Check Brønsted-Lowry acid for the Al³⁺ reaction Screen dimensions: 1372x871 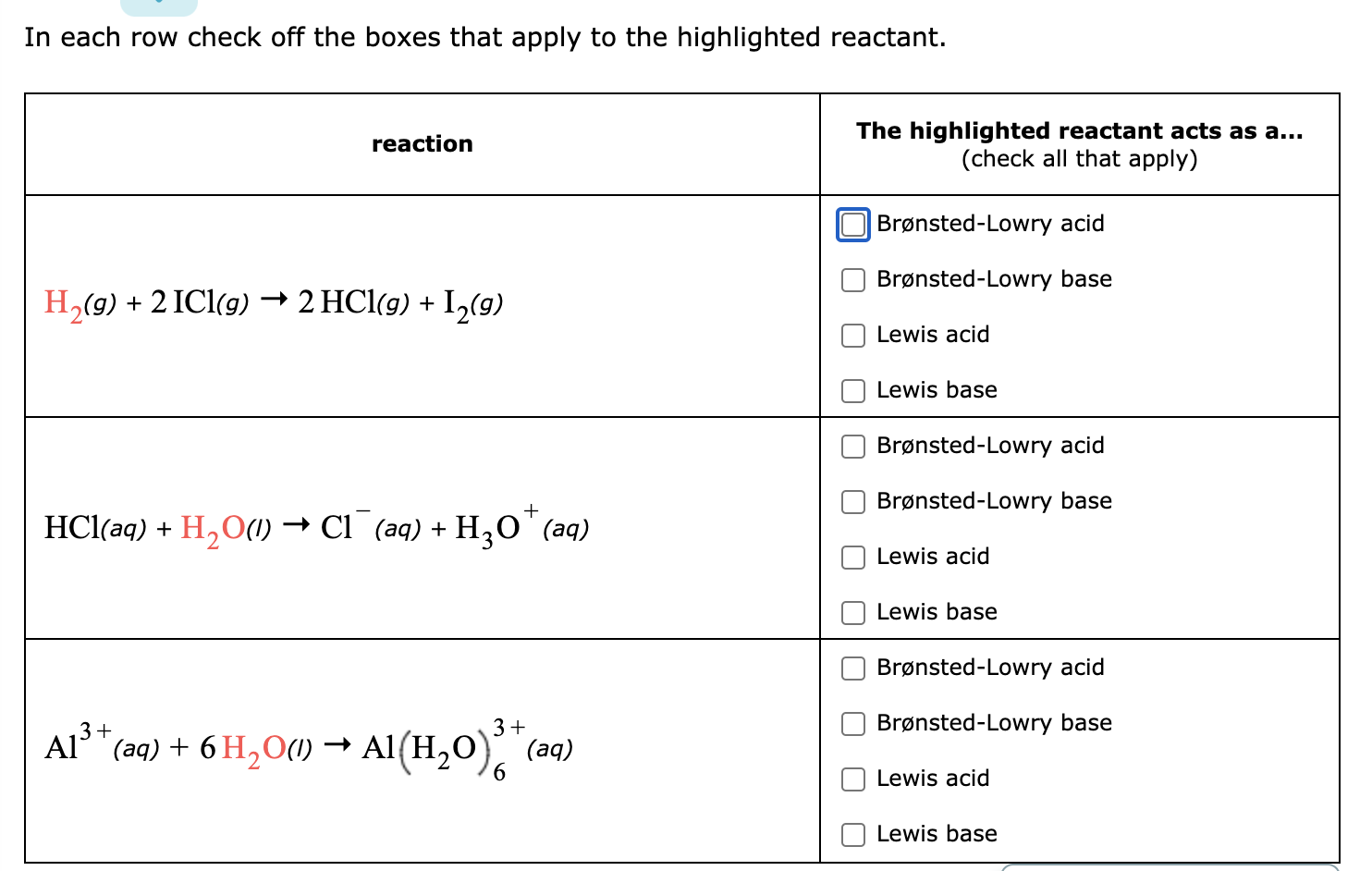click(x=852, y=668)
